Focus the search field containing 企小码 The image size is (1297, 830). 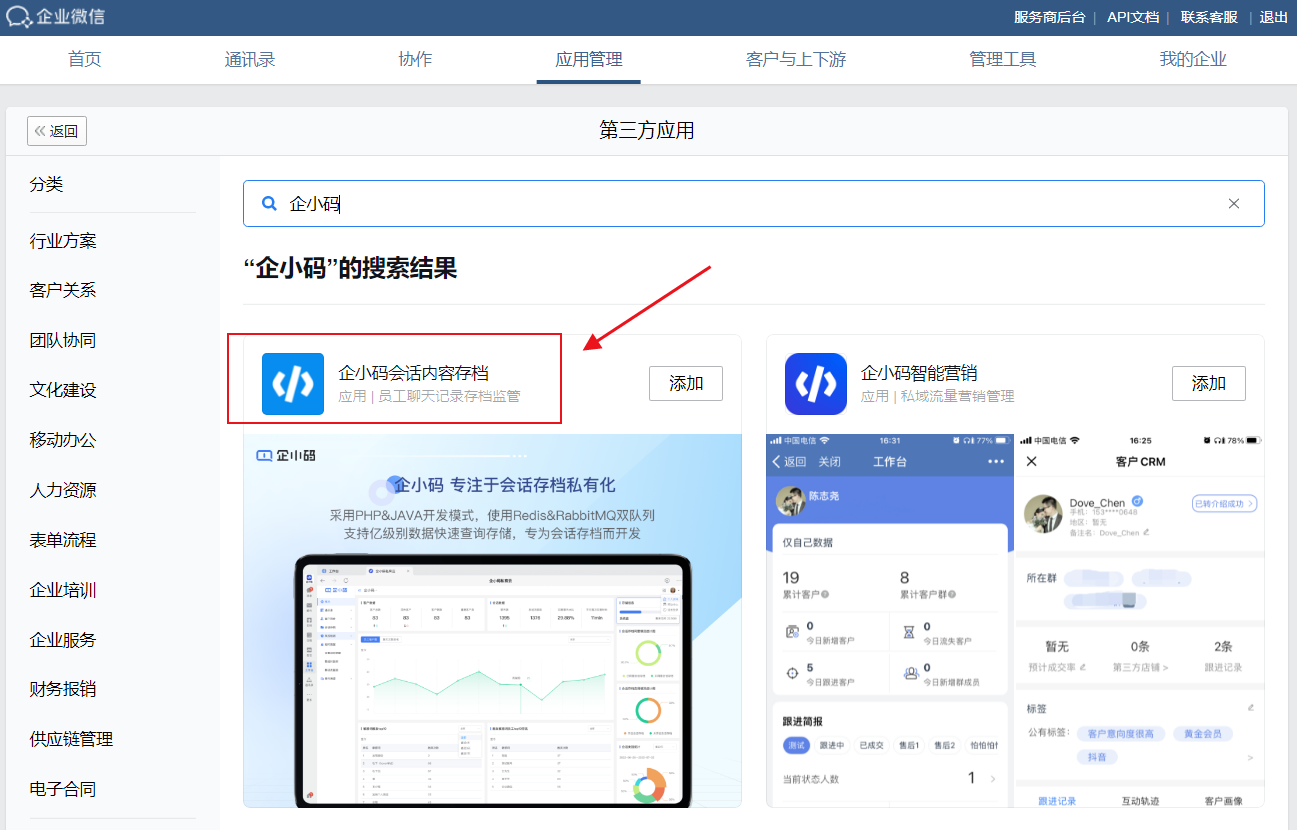[x=754, y=203]
